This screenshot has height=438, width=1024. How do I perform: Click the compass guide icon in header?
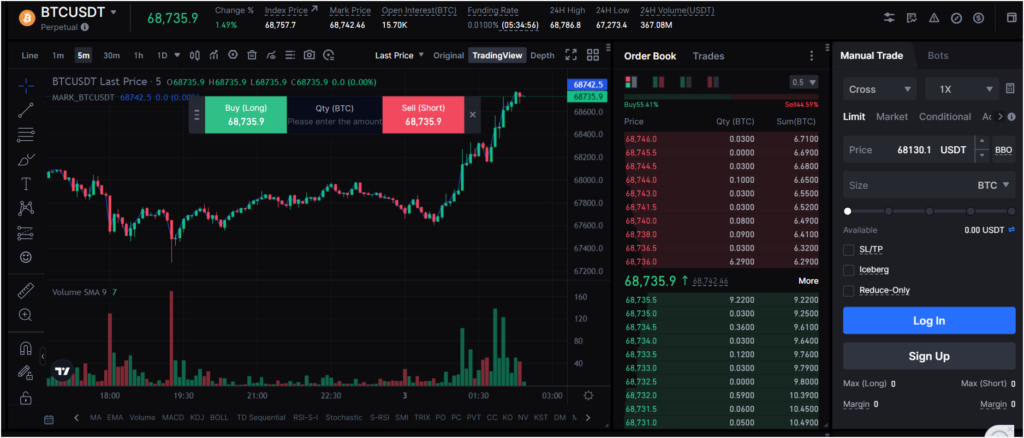[x=956, y=18]
